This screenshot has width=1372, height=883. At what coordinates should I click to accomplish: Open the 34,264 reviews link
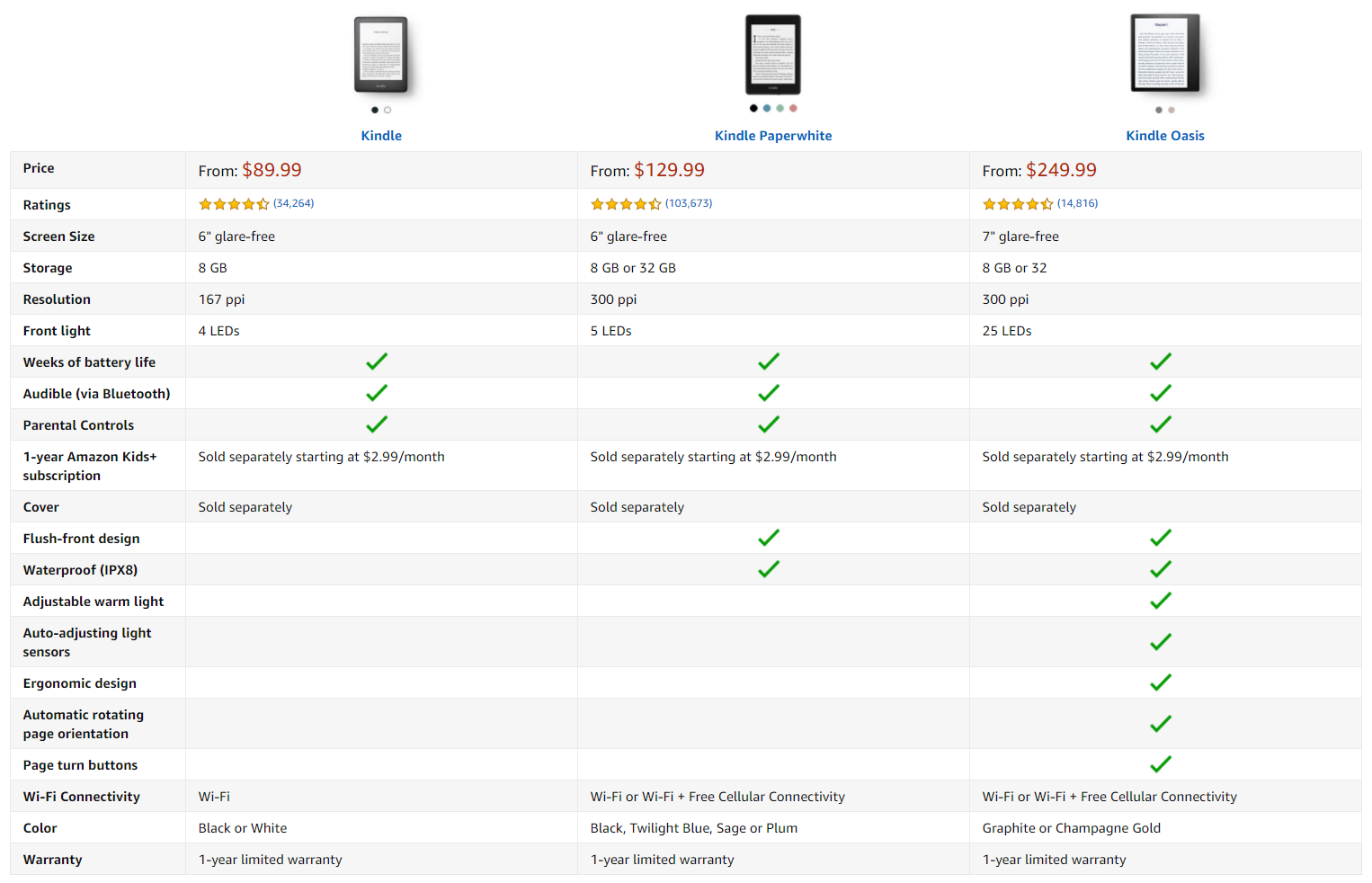pyautogui.click(x=294, y=203)
